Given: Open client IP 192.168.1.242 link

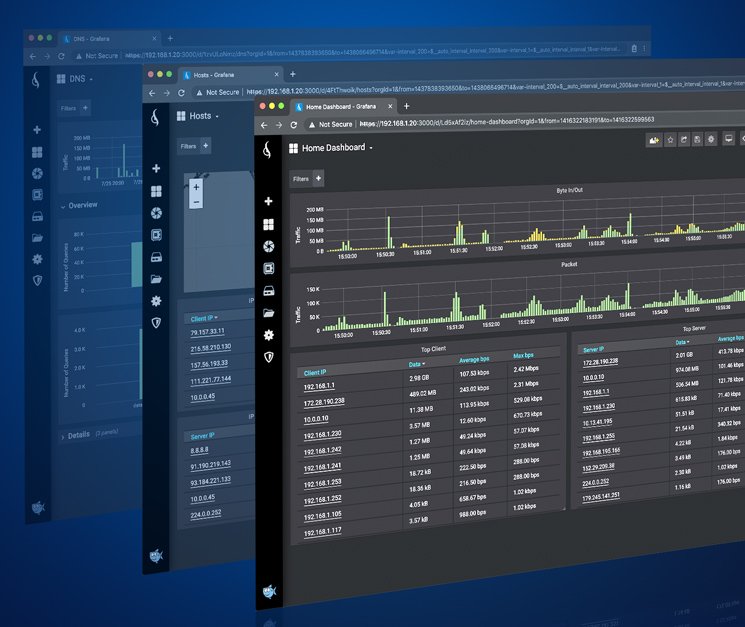Looking at the screenshot, I should tap(322, 451).
